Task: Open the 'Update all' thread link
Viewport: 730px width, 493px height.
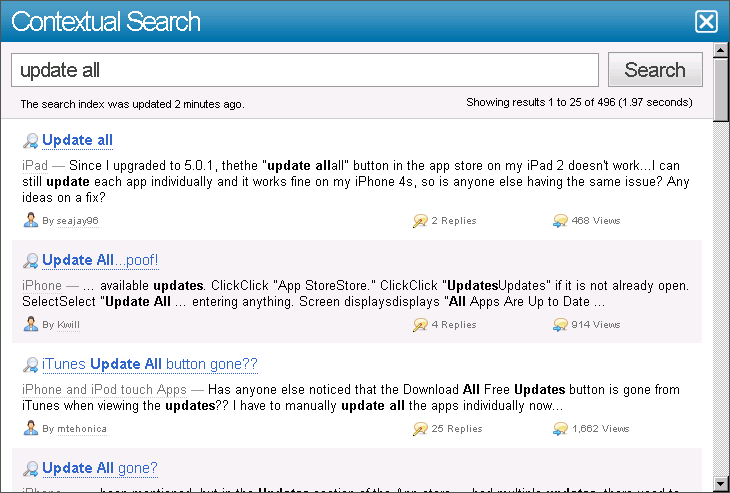Action: pyautogui.click(x=77, y=140)
